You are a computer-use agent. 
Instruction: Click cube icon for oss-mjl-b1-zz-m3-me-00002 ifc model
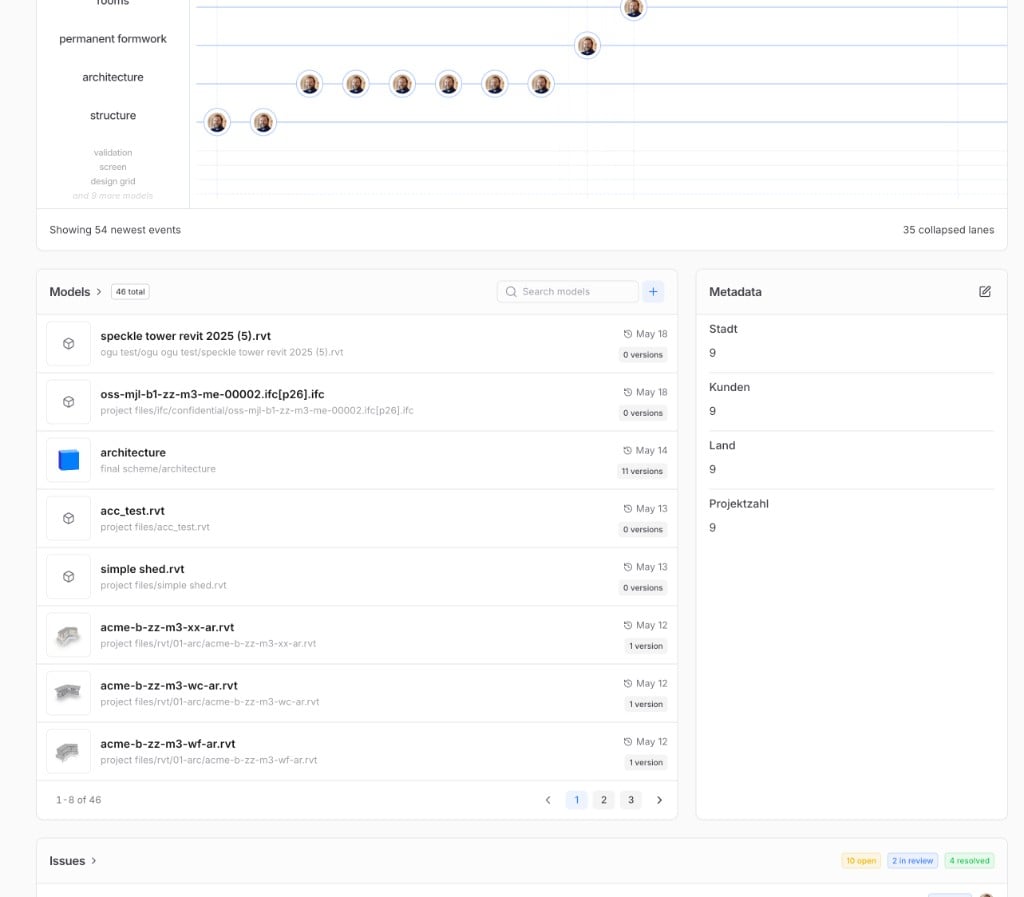coord(69,401)
